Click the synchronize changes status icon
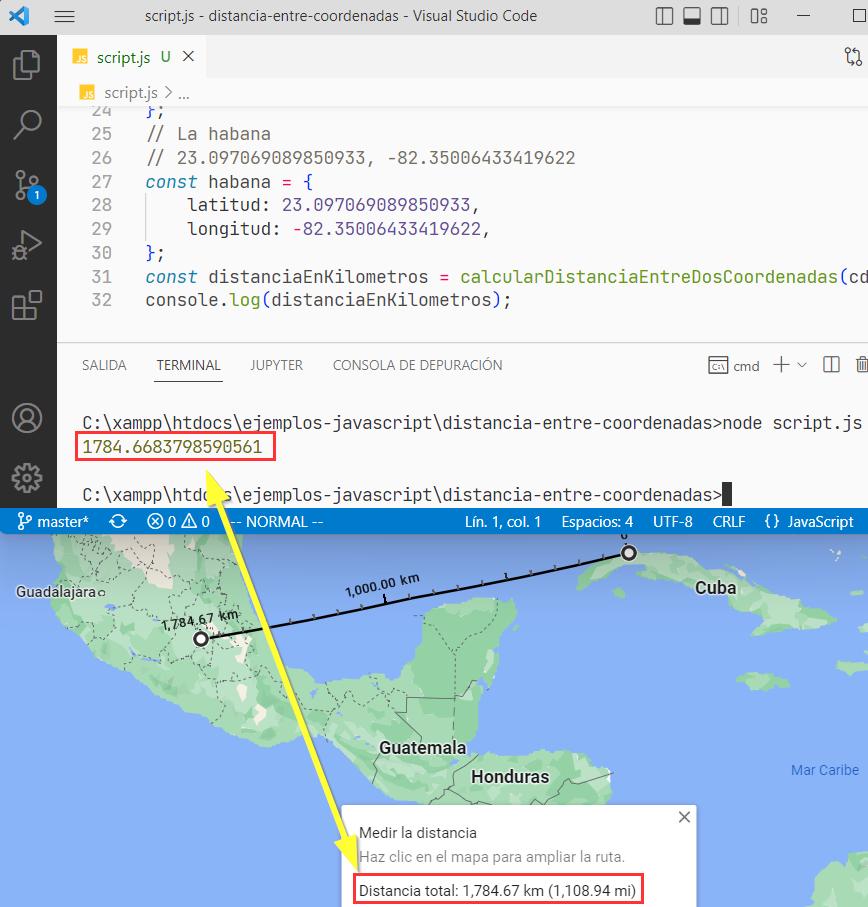Screen dimensions: 868x907 click(x=118, y=522)
